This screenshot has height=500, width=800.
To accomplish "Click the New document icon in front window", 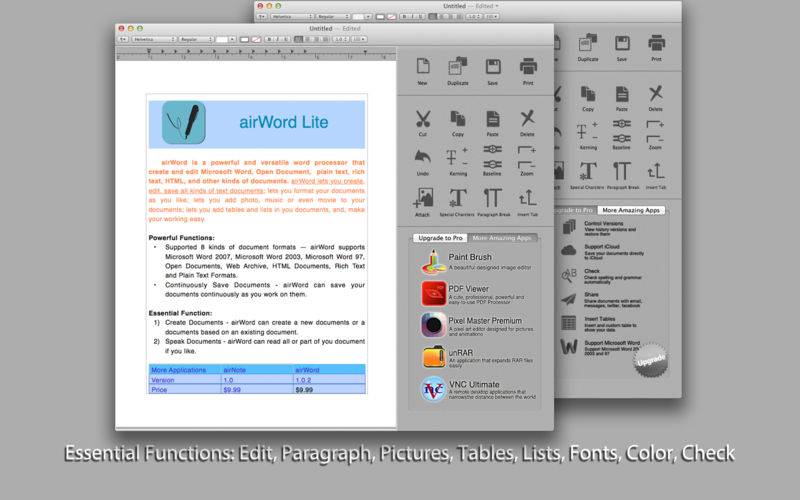I will 422,67.
